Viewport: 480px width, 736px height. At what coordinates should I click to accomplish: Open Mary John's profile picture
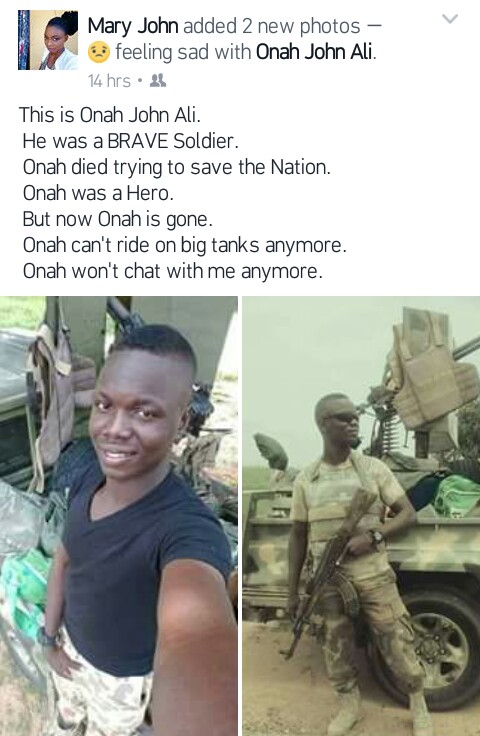[x=48, y=40]
